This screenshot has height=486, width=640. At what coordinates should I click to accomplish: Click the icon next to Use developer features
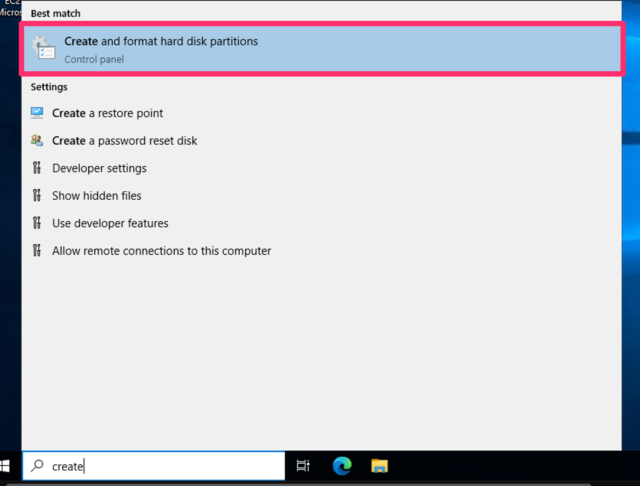pos(37,223)
